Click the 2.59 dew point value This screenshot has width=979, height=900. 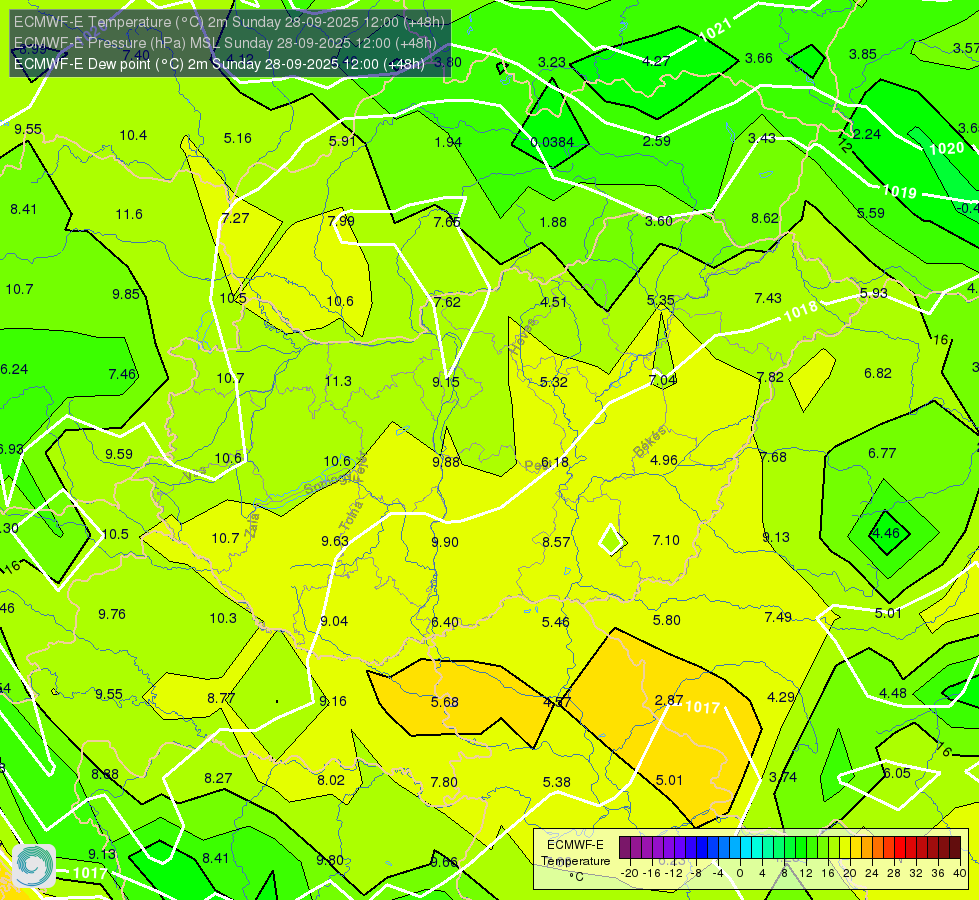pos(657,141)
